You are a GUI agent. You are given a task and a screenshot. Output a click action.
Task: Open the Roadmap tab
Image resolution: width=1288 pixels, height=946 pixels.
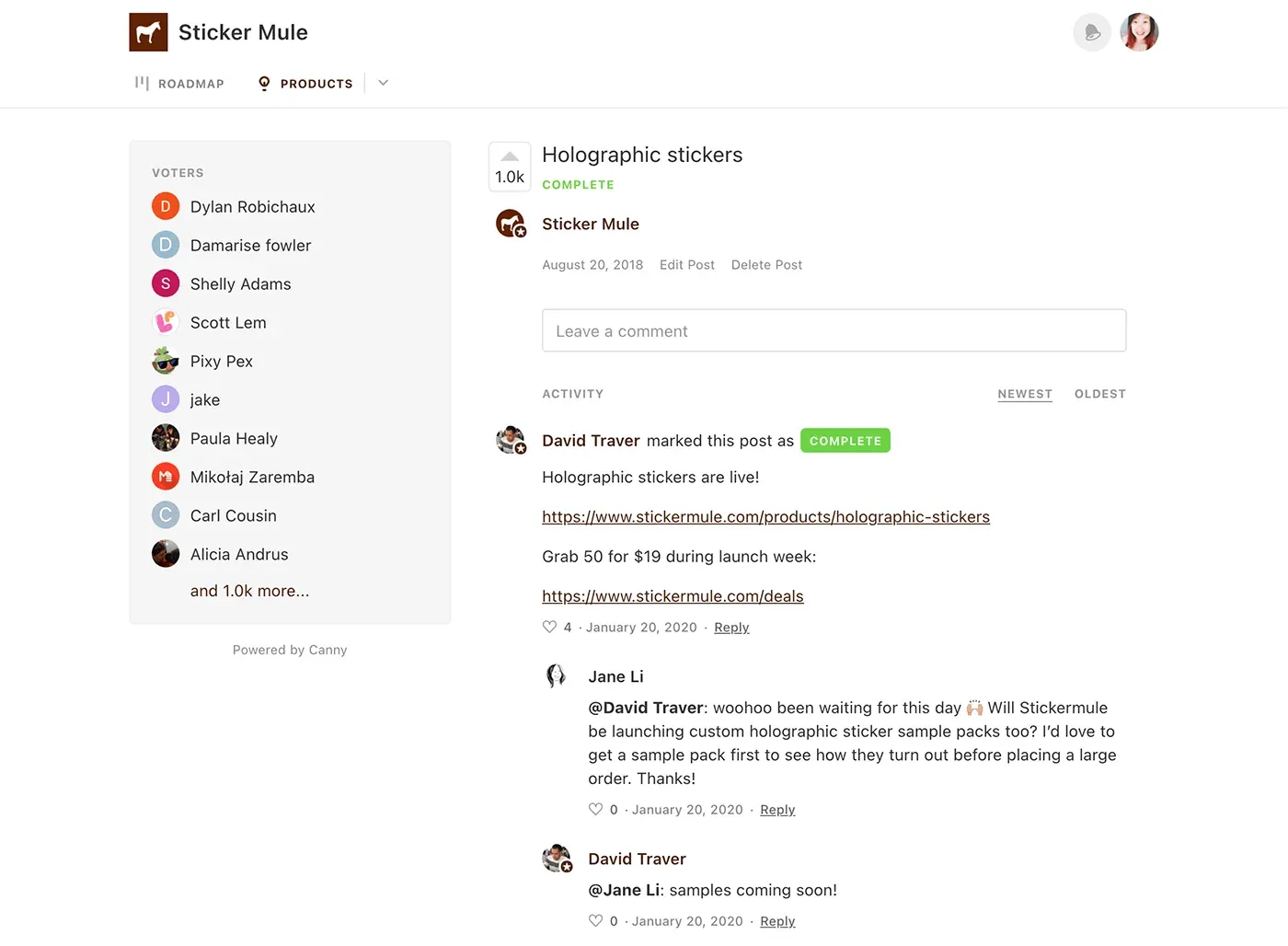point(180,84)
